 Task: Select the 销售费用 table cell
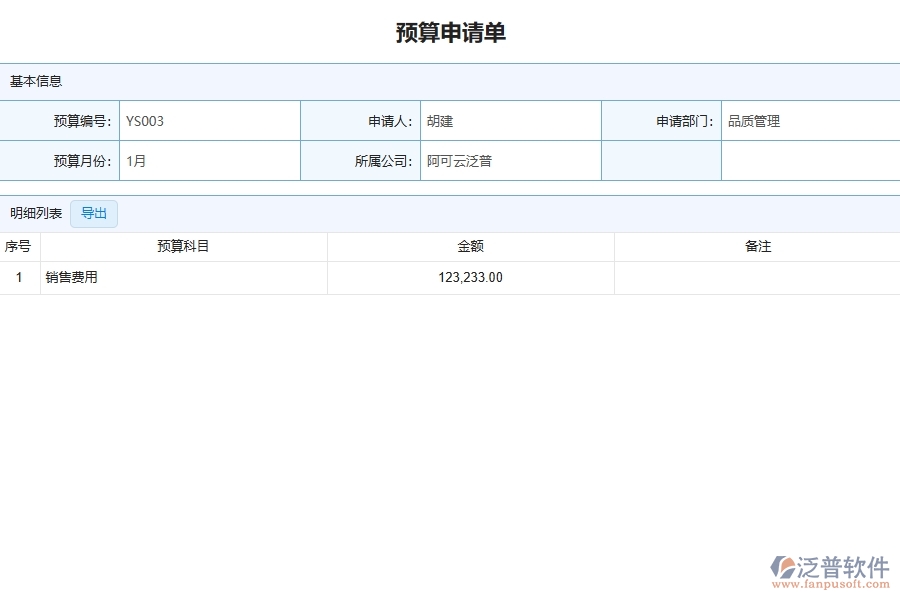pos(70,277)
